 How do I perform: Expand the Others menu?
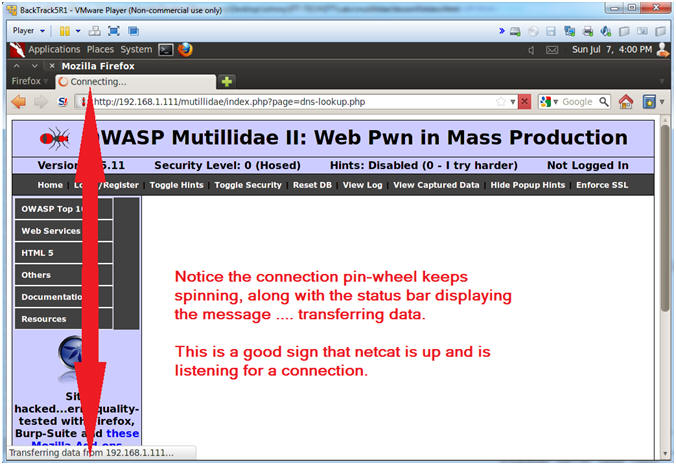point(64,275)
